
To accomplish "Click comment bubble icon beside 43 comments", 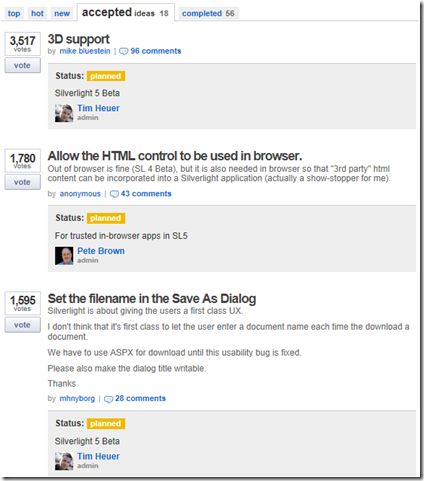I will 114,194.
